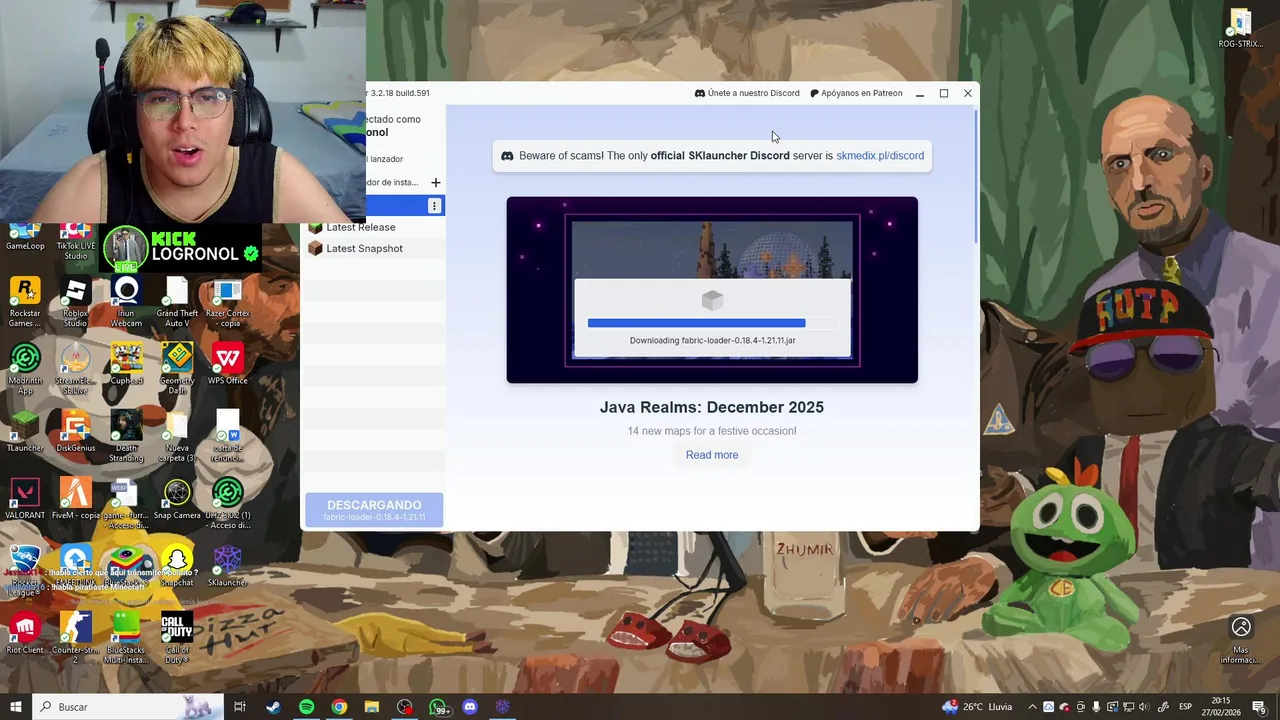Open the Discord invite link in SKlauncher title bar
1280x720 pixels.
(x=747, y=93)
